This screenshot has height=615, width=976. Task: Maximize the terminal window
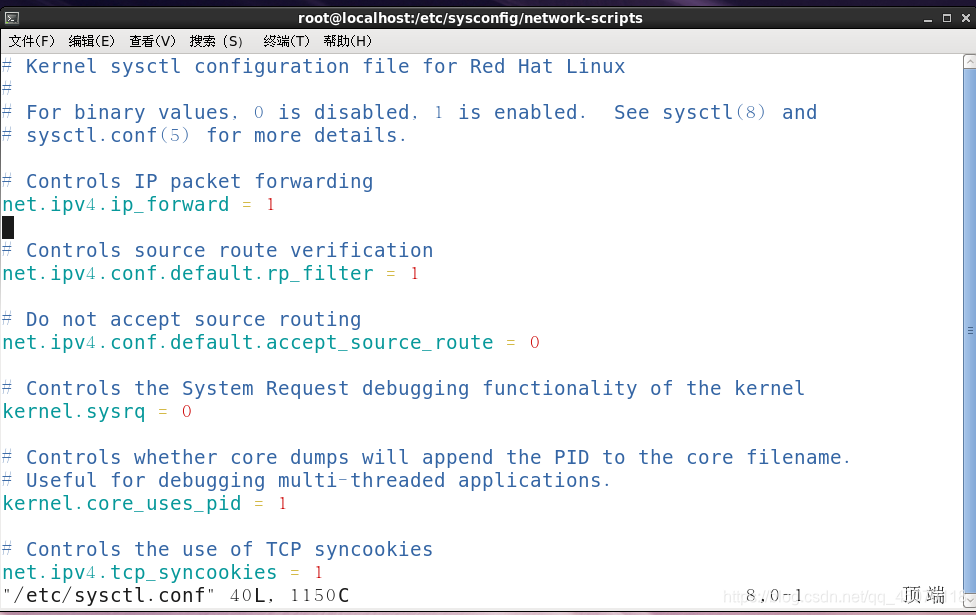tap(947, 18)
